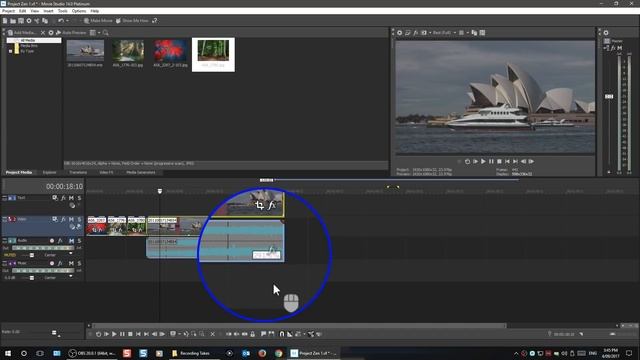Select All Media in the media tree

click(28, 40)
